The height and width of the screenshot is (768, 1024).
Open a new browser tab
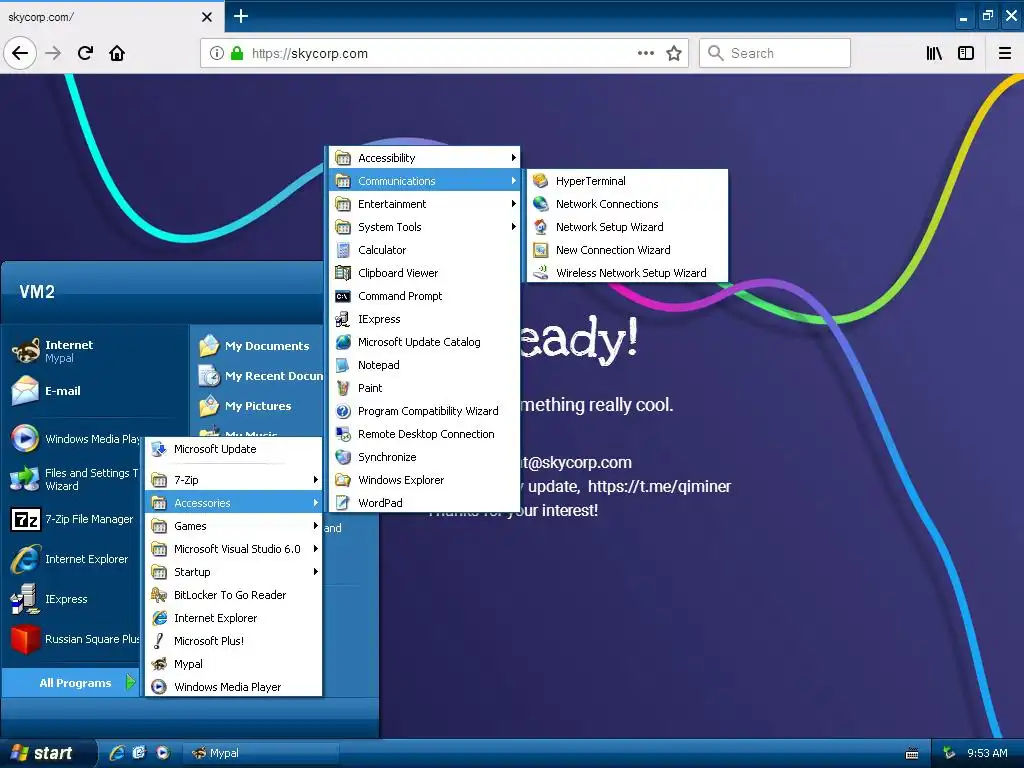tap(241, 16)
